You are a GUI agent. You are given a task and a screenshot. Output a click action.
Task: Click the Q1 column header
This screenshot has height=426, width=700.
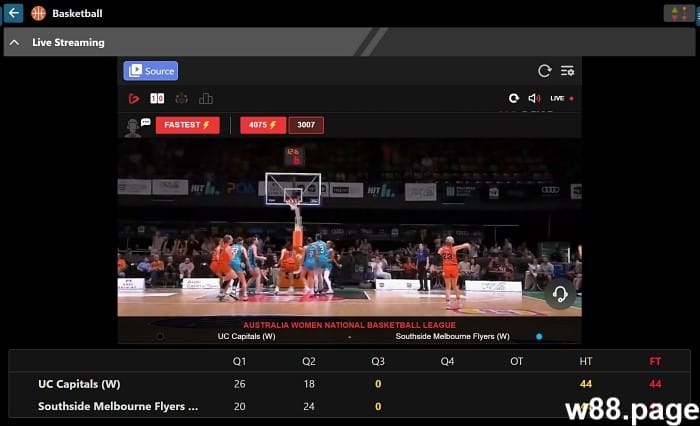pos(239,361)
